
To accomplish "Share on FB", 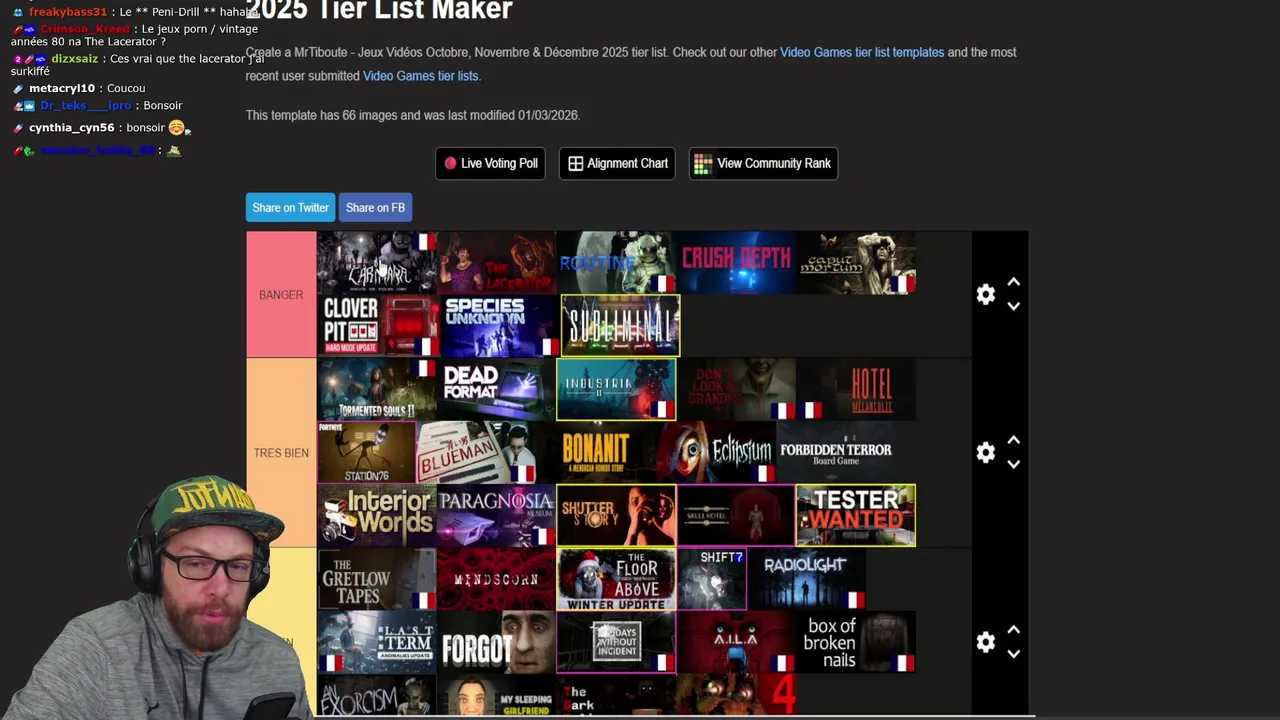I will (x=375, y=207).
